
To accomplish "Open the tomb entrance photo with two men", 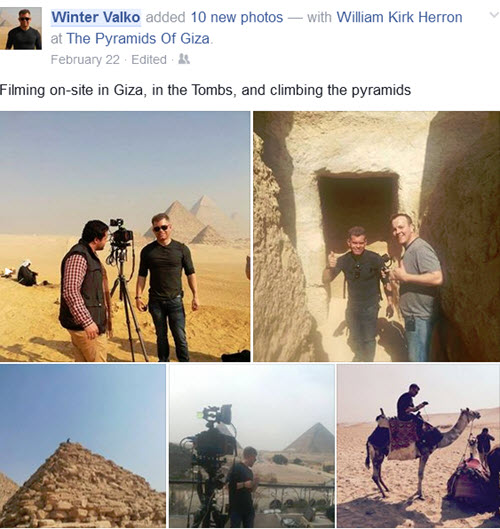I will (x=377, y=236).
